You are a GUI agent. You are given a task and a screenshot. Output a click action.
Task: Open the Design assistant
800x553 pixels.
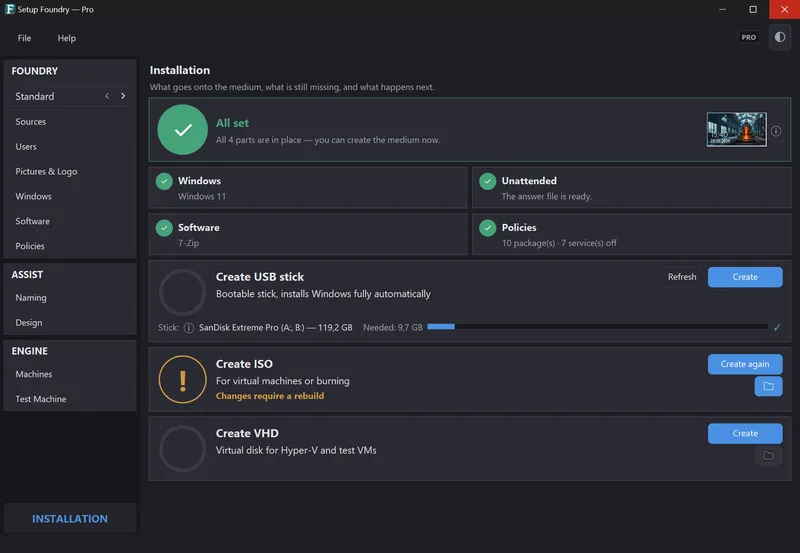70,322
